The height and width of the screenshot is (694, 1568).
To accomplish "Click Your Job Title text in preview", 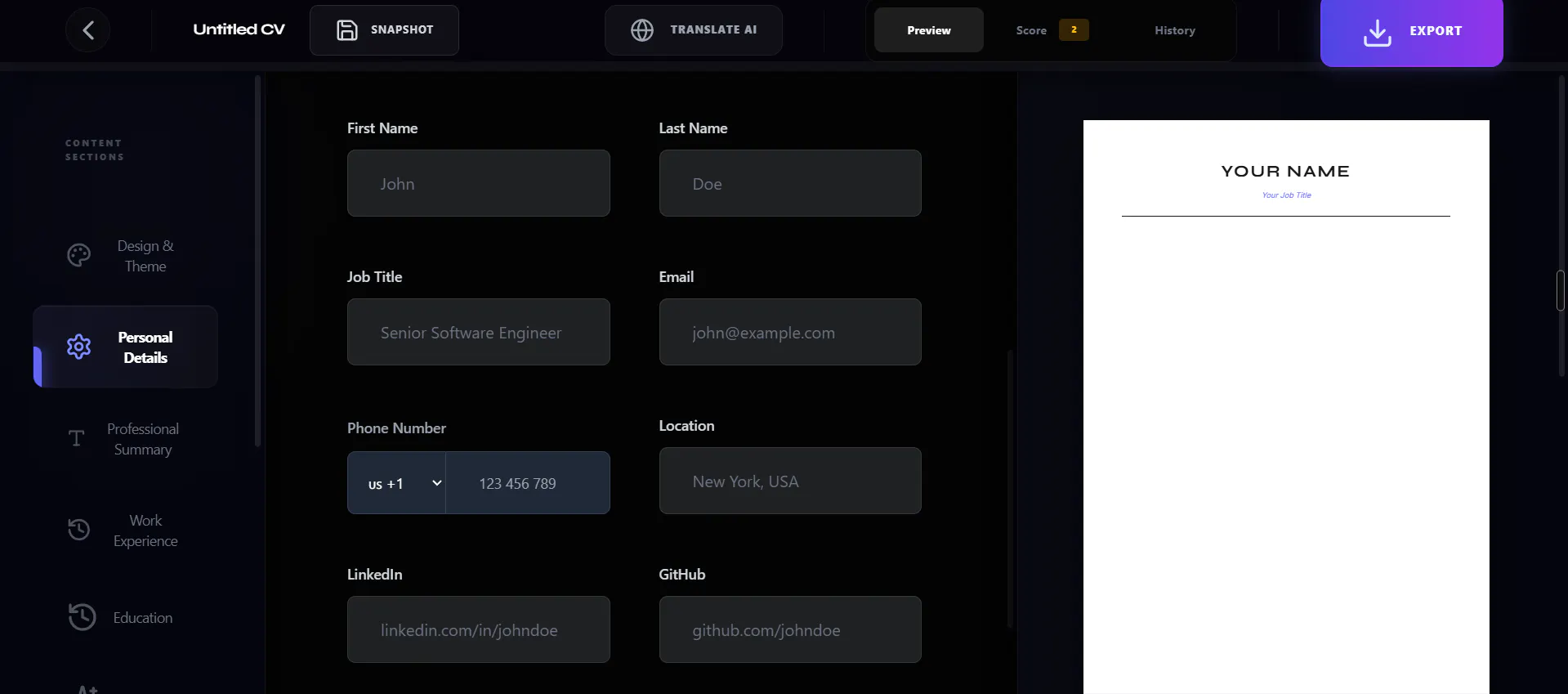I will [1286, 195].
